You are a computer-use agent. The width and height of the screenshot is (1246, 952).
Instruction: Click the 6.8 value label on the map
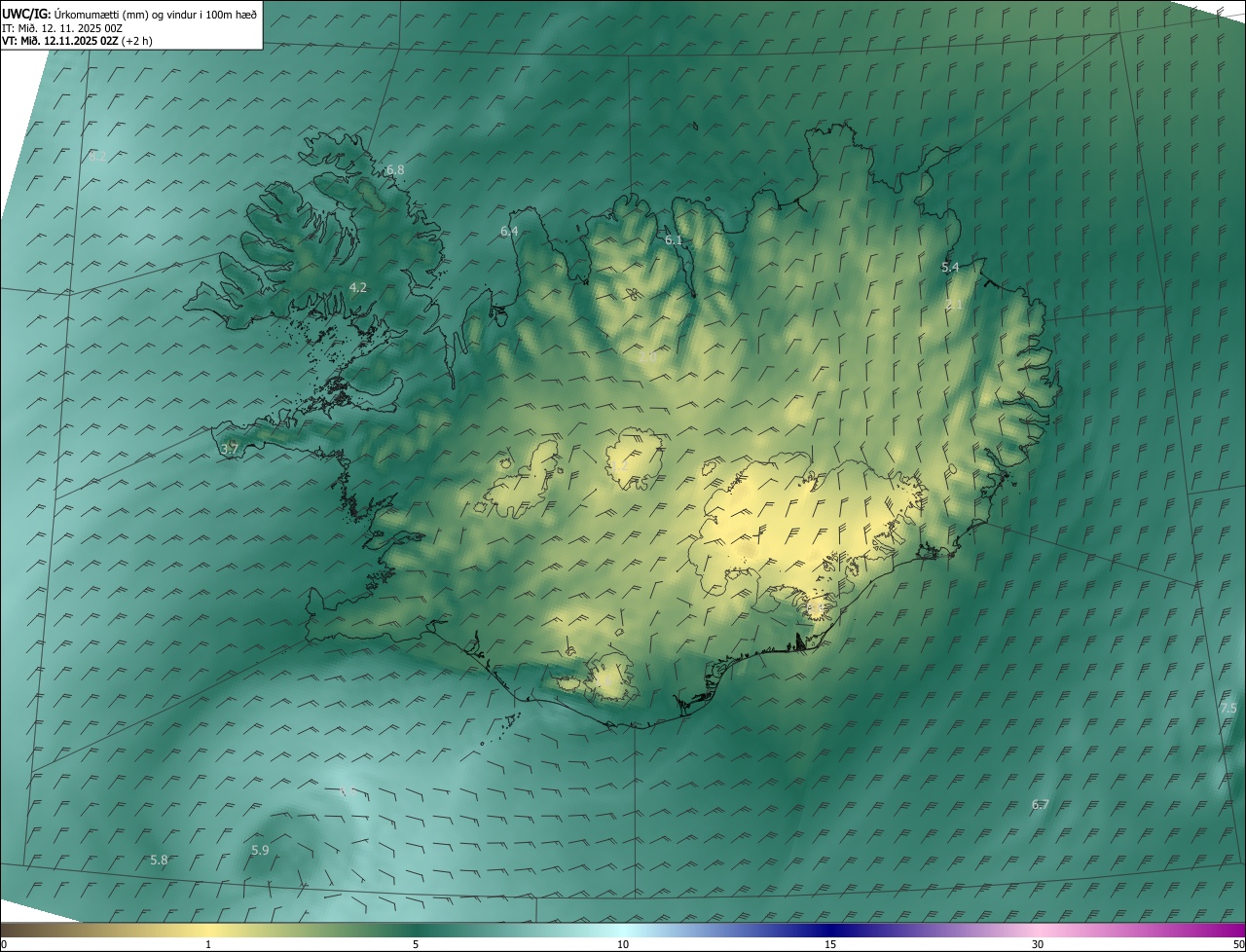pyautogui.click(x=395, y=169)
